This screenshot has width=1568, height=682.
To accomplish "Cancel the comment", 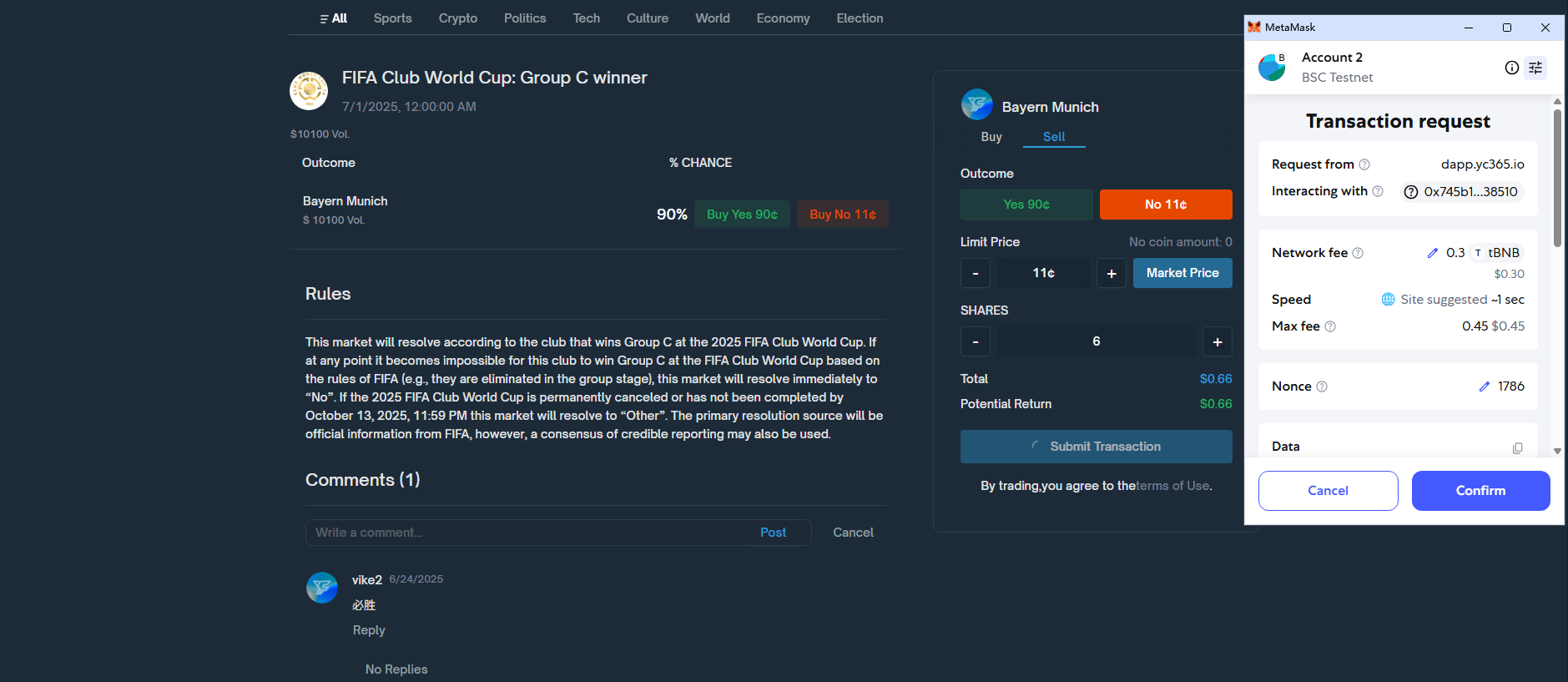I will point(853,533).
